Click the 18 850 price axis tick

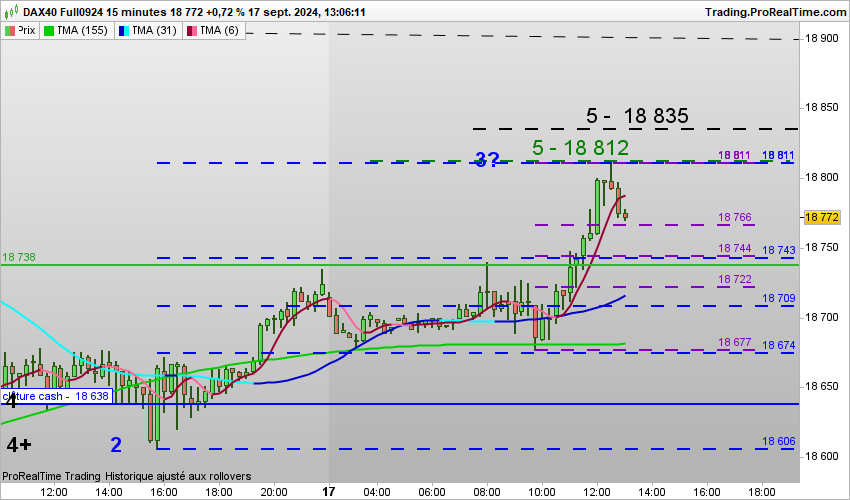coord(822,108)
